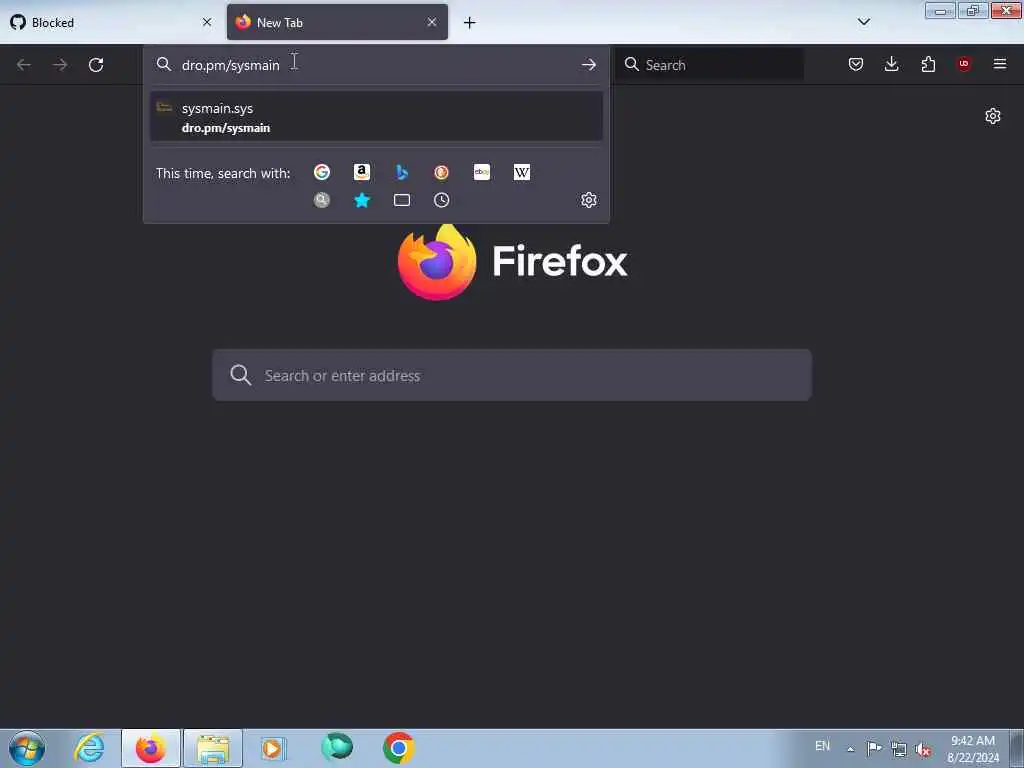Image resolution: width=1024 pixels, height=768 pixels.
Task: Open a new tab with plus button
Action: click(x=470, y=23)
